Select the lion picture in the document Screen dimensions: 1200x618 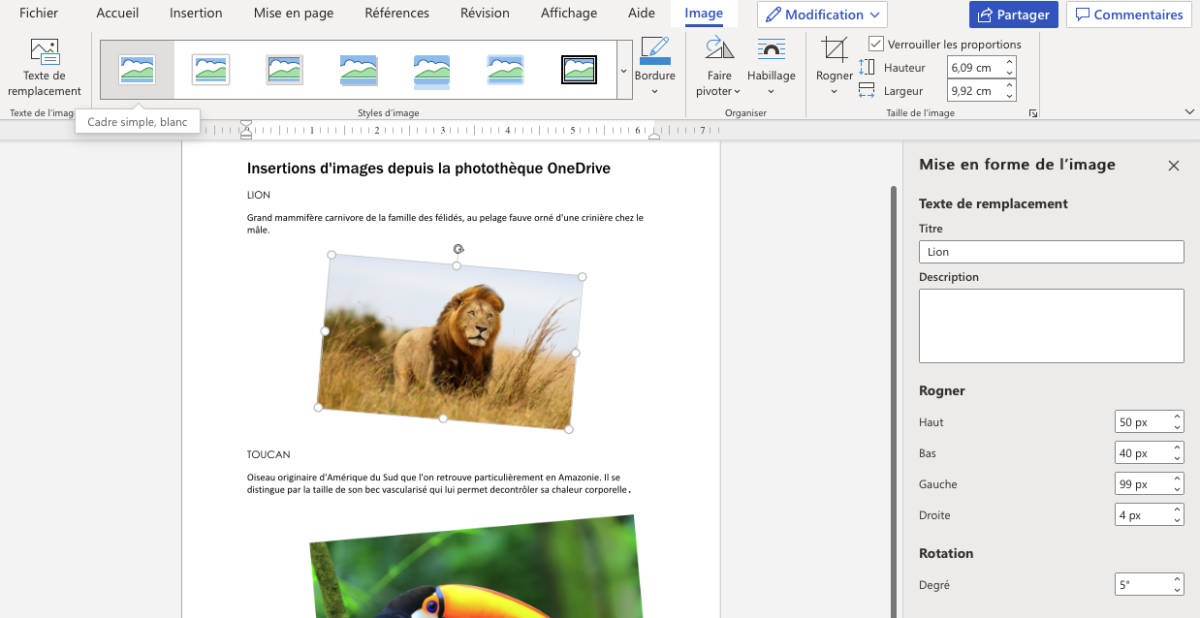pyautogui.click(x=450, y=341)
